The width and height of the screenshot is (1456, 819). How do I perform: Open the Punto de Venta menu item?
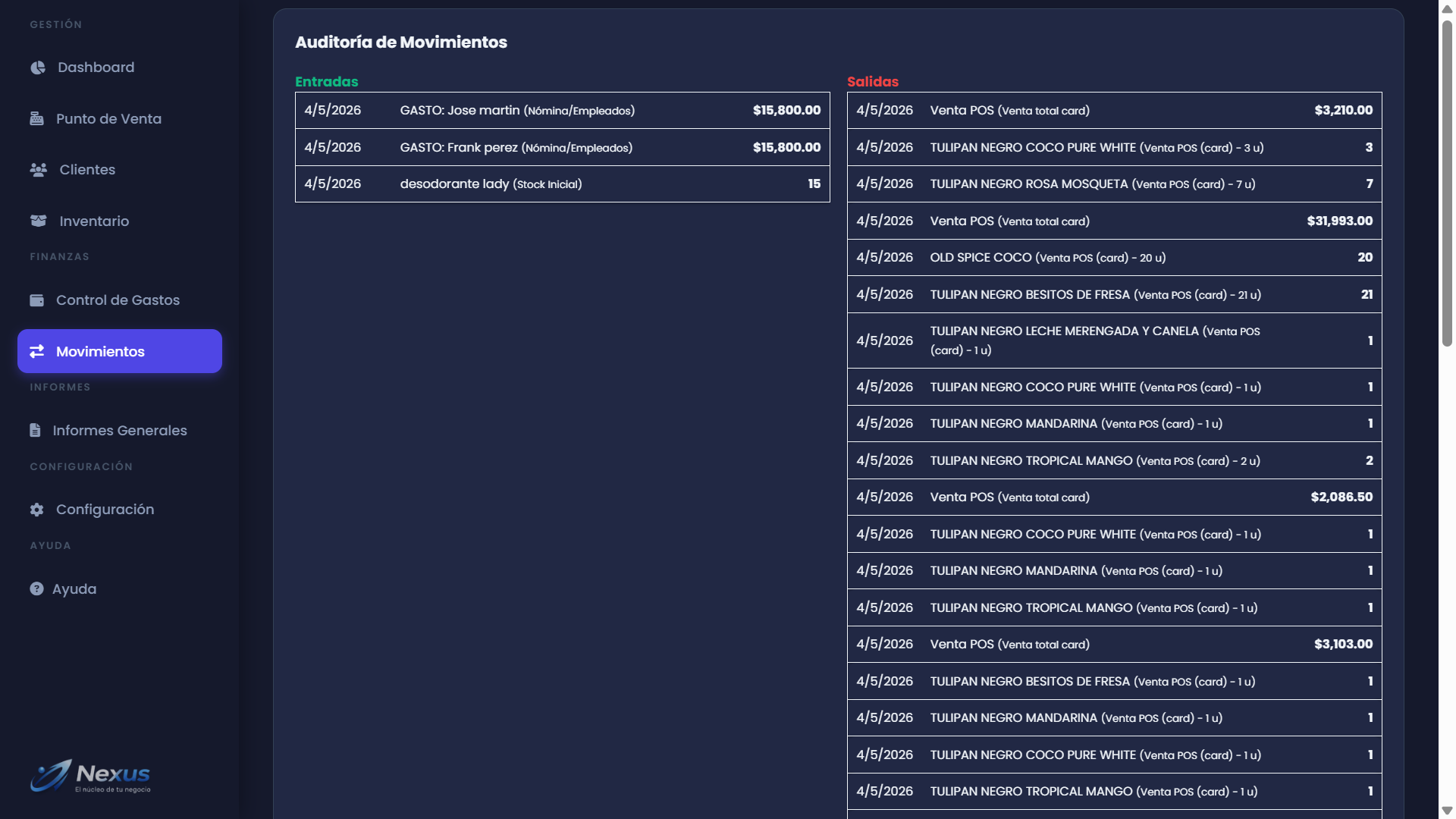pyautogui.click(x=108, y=119)
